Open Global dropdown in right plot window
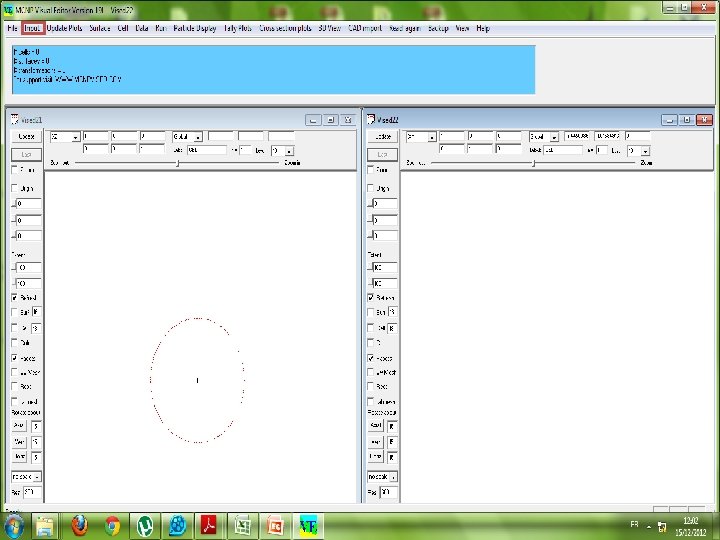Screen dimensions: 720x540 (554, 137)
